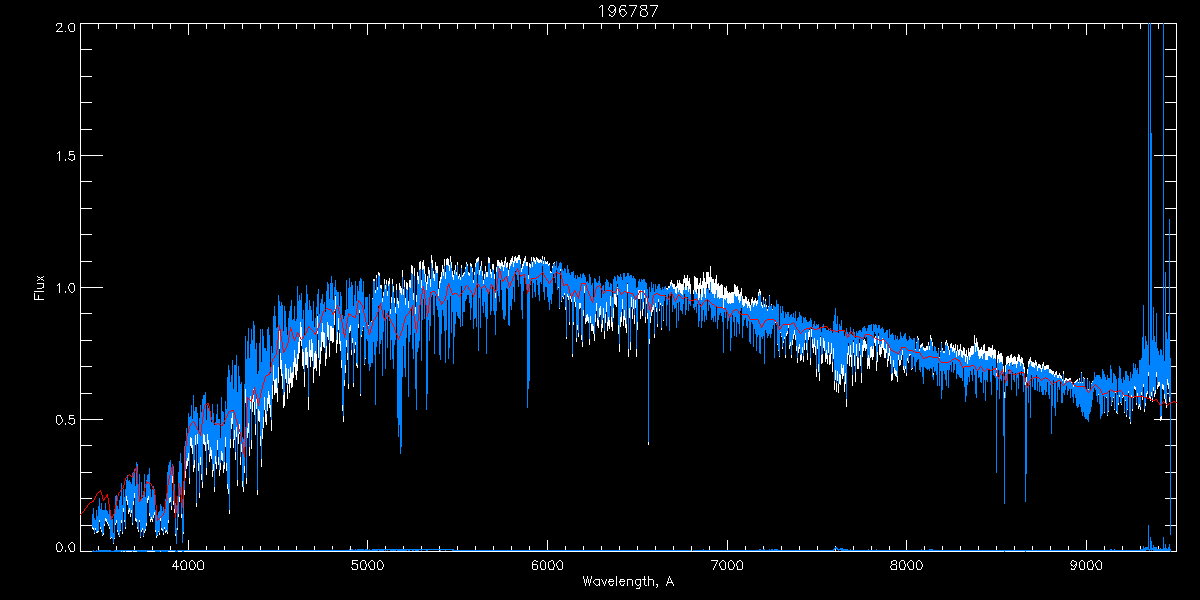1200x600 pixels.
Task: Click the Wavelength, A x-axis label
Action: click(628, 583)
